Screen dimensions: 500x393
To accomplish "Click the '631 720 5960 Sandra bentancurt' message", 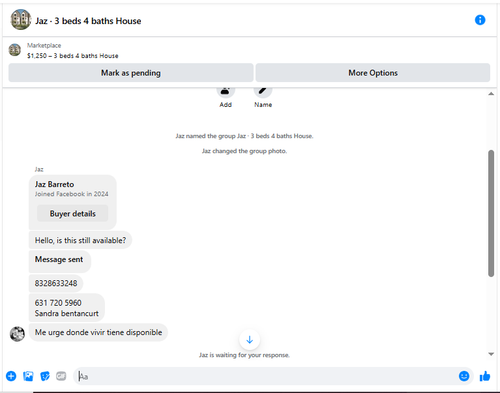I will [x=67, y=308].
